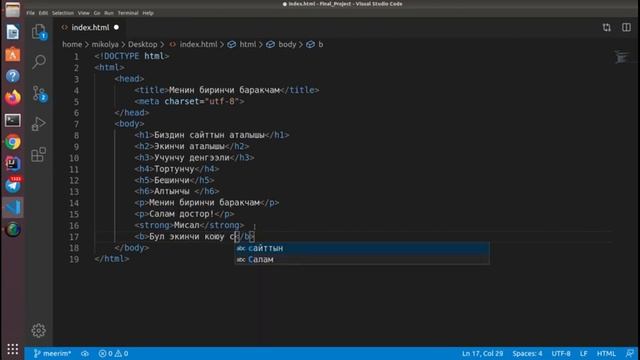The image size is (640, 360).
Task: Open errors and warnings problems indicator
Action: coord(113,353)
